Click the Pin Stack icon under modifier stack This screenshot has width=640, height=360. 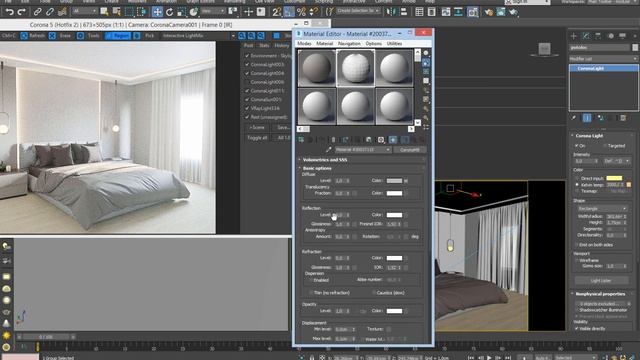pyautogui.click(x=574, y=118)
